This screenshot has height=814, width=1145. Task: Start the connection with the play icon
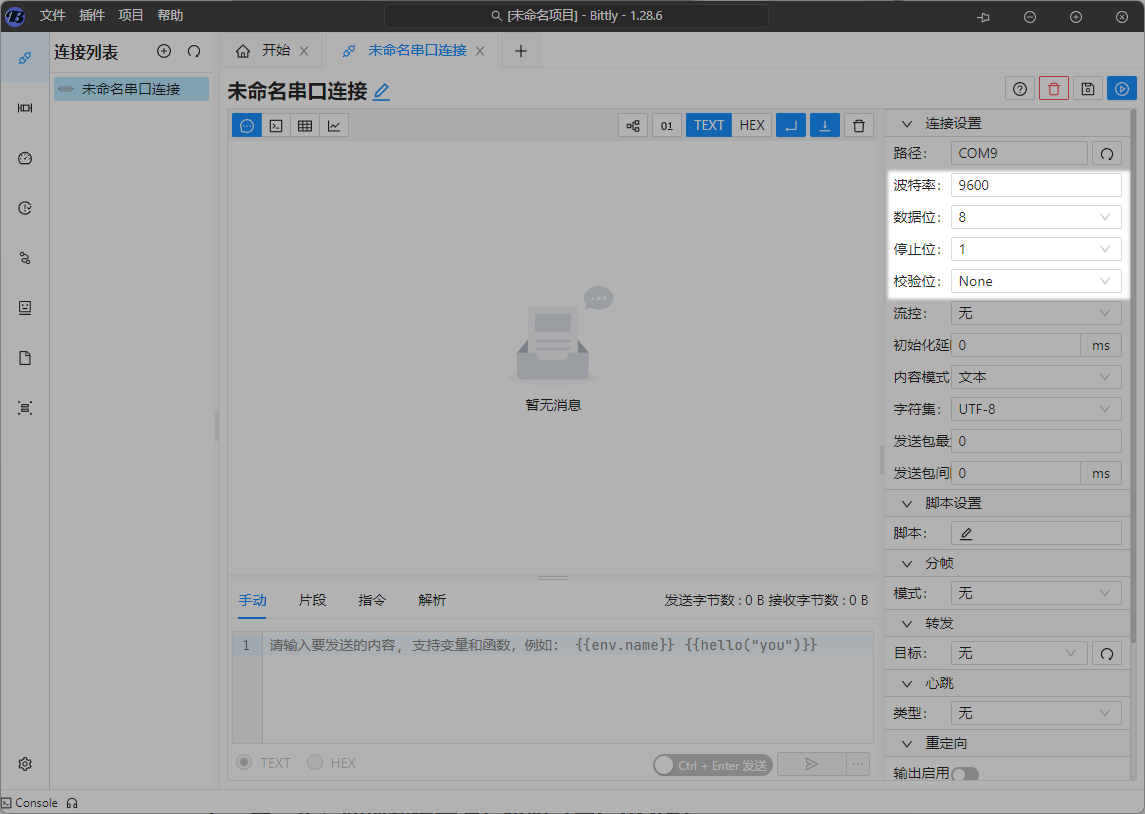(1122, 89)
